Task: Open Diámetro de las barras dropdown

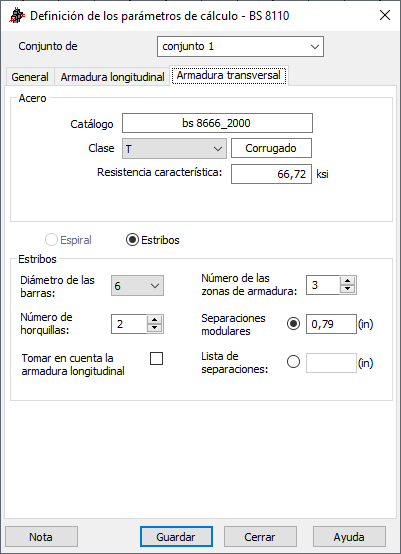Action: [x=137, y=285]
